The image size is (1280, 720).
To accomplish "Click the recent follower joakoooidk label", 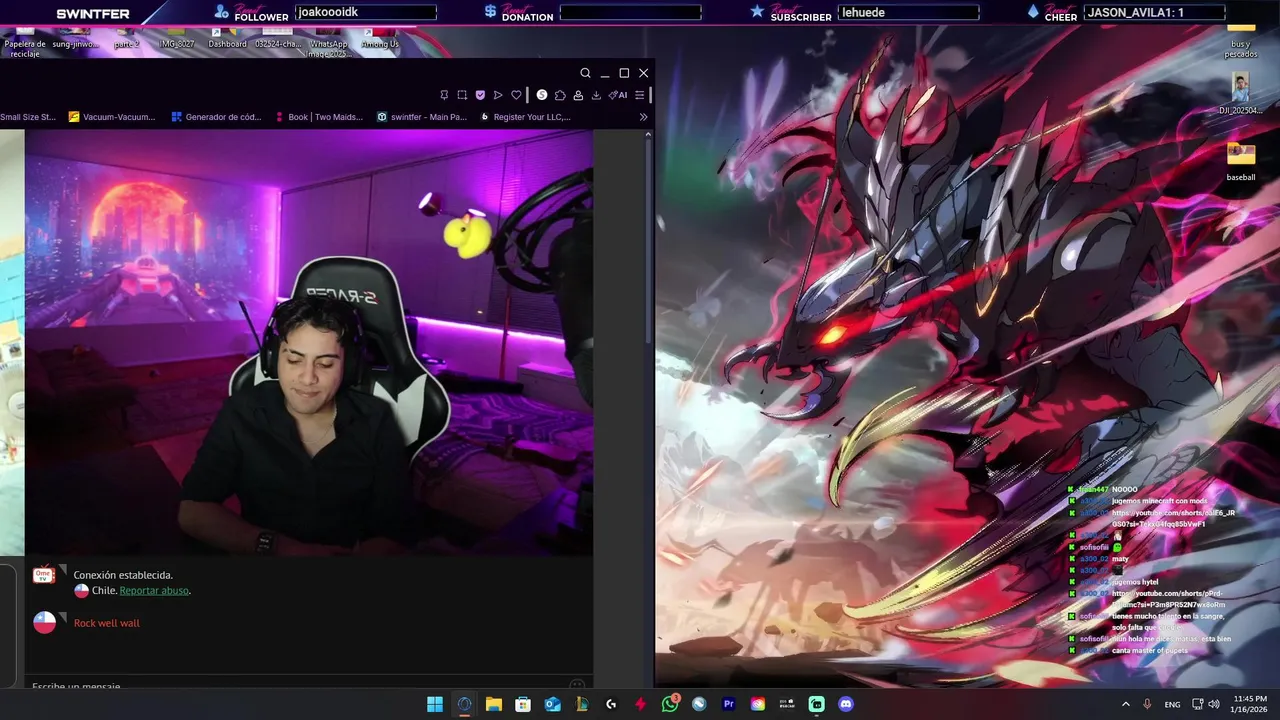I will point(366,12).
